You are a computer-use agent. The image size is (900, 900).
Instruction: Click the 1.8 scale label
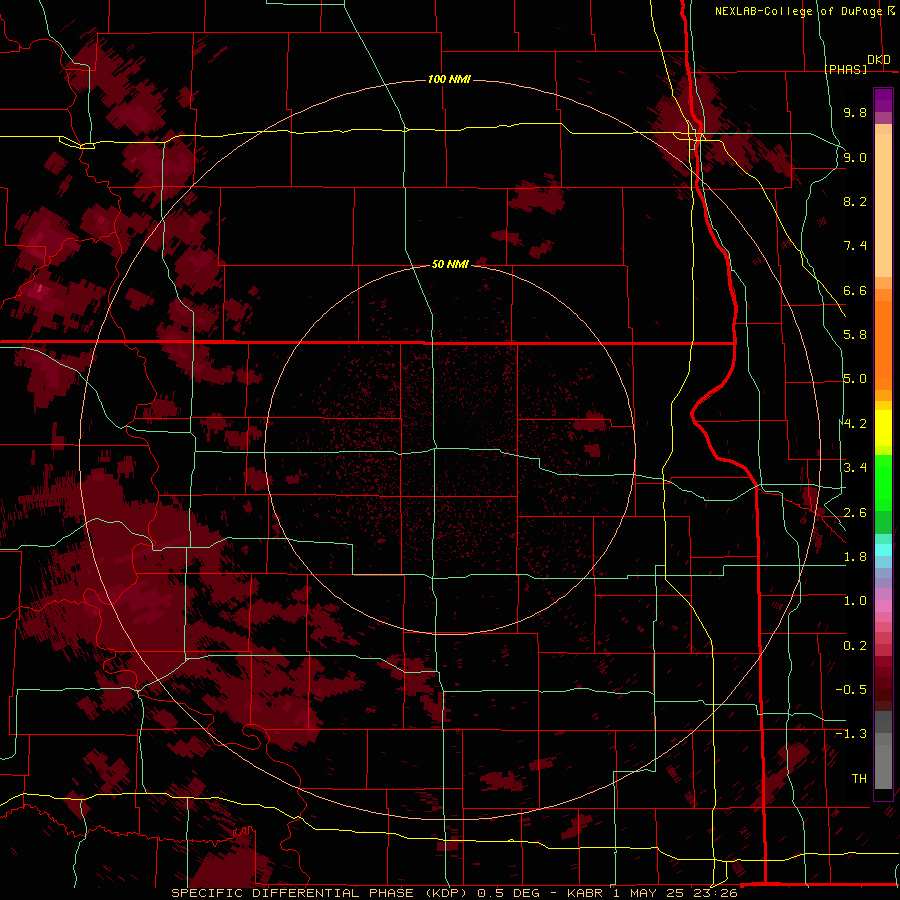point(855,557)
